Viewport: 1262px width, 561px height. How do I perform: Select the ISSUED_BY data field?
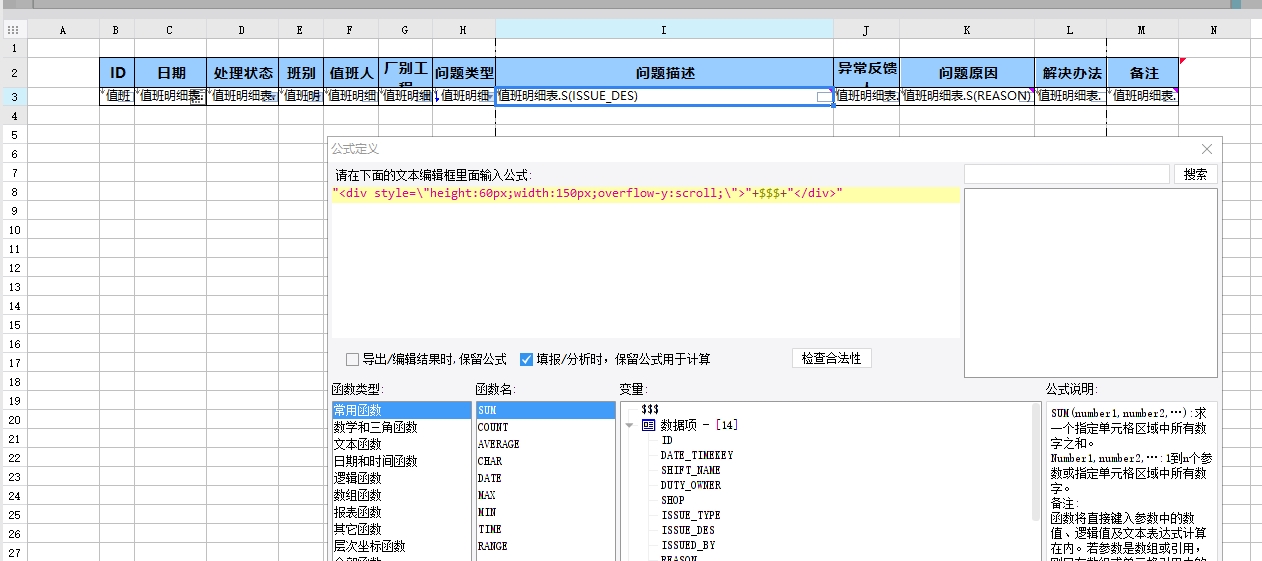(x=688, y=545)
